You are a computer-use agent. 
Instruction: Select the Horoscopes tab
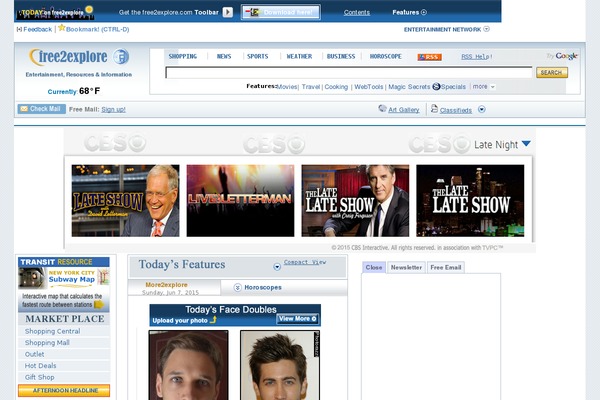tap(263, 287)
